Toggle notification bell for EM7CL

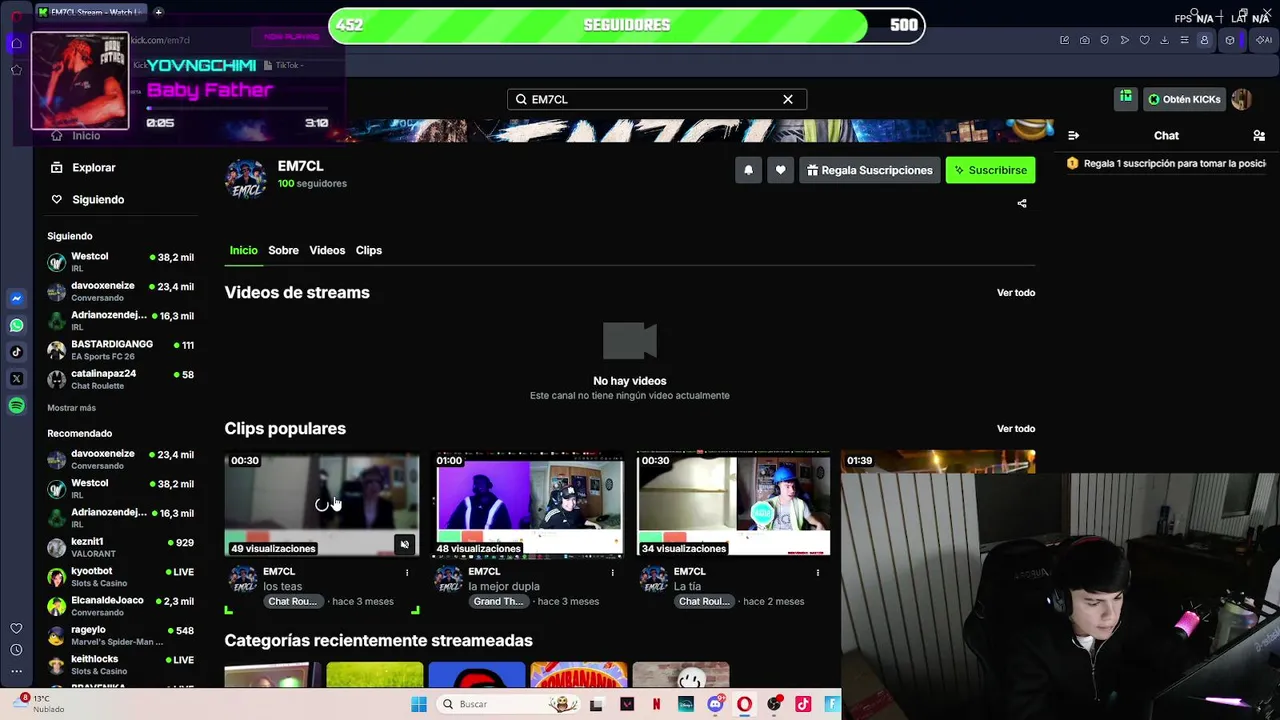coord(748,170)
